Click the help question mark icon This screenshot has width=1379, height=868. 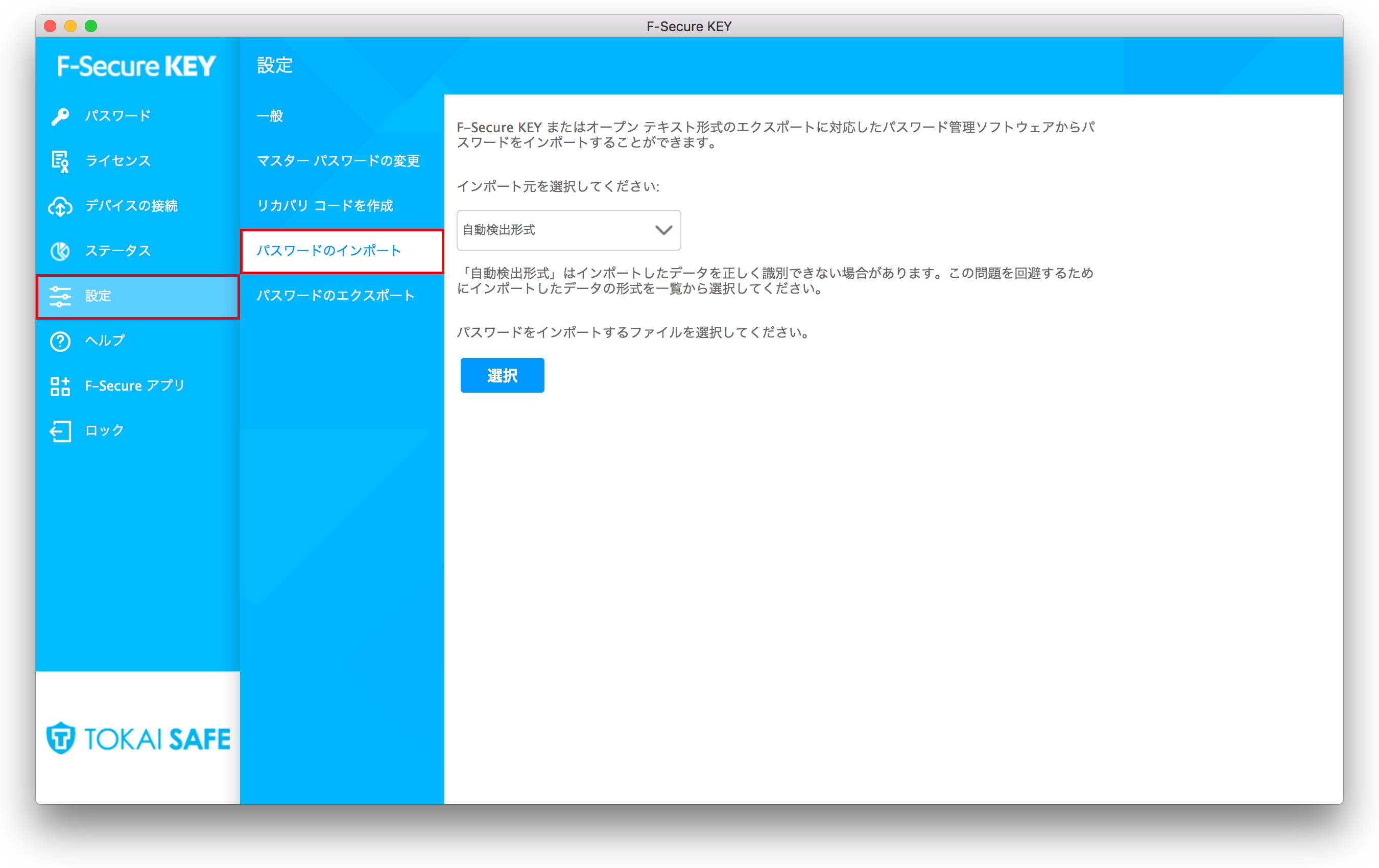60,341
